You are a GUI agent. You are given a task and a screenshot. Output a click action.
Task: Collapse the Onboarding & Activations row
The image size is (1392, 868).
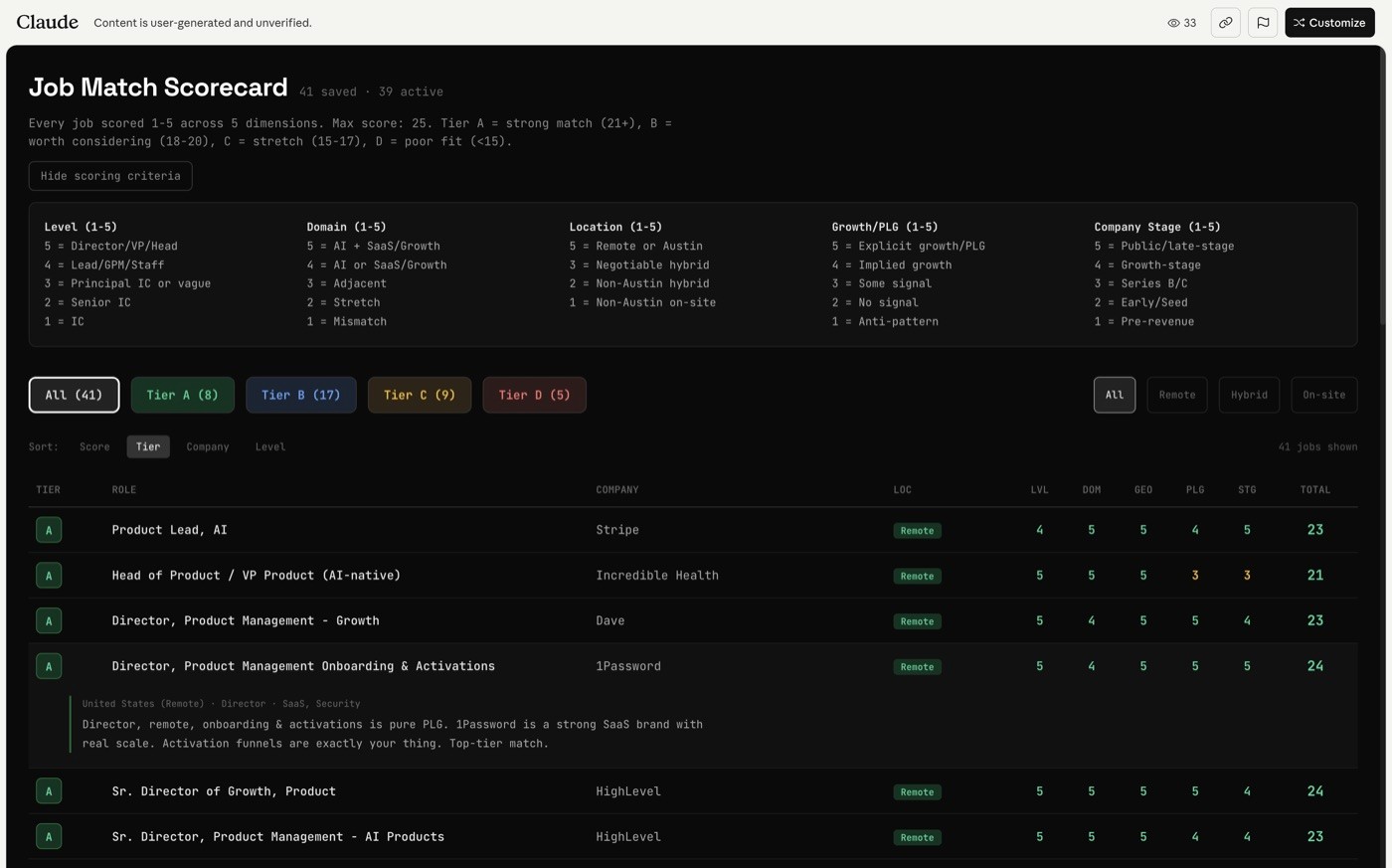[x=693, y=666]
